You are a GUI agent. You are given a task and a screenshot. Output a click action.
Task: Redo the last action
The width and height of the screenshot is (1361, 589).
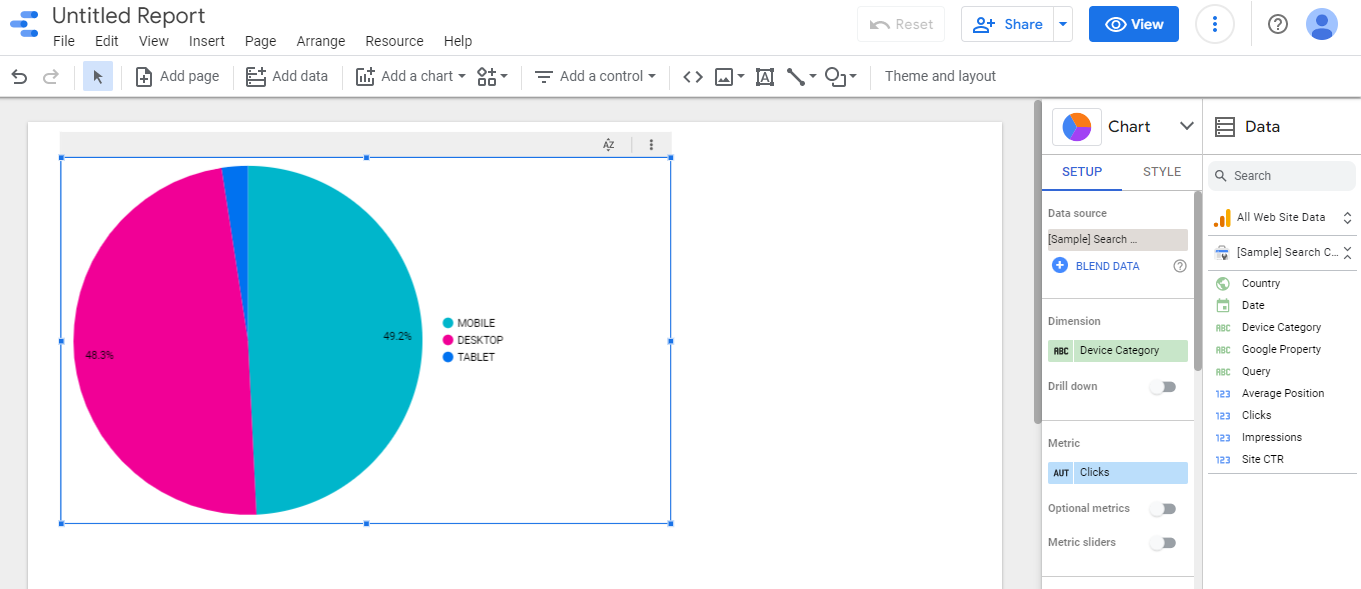[x=50, y=76]
